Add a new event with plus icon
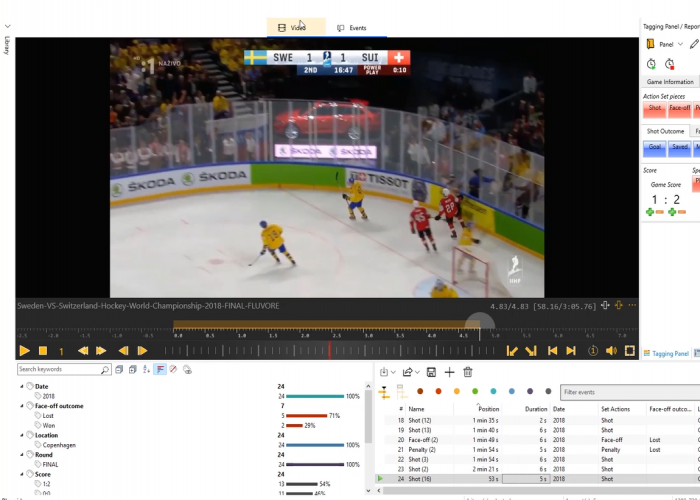Viewport: 700px width, 500px height. (x=449, y=372)
